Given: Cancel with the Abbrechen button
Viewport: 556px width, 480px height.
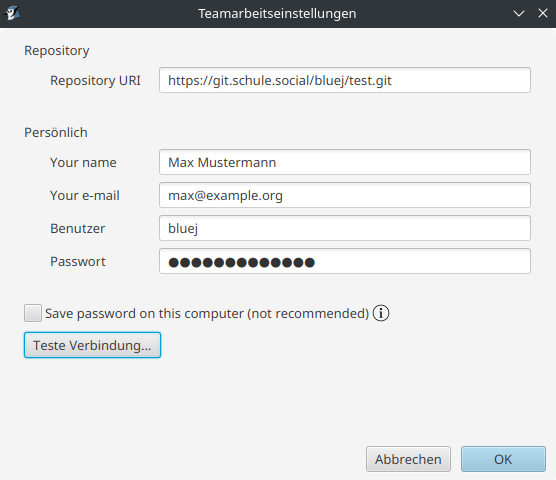Looking at the screenshot, I should coord(408,459).
